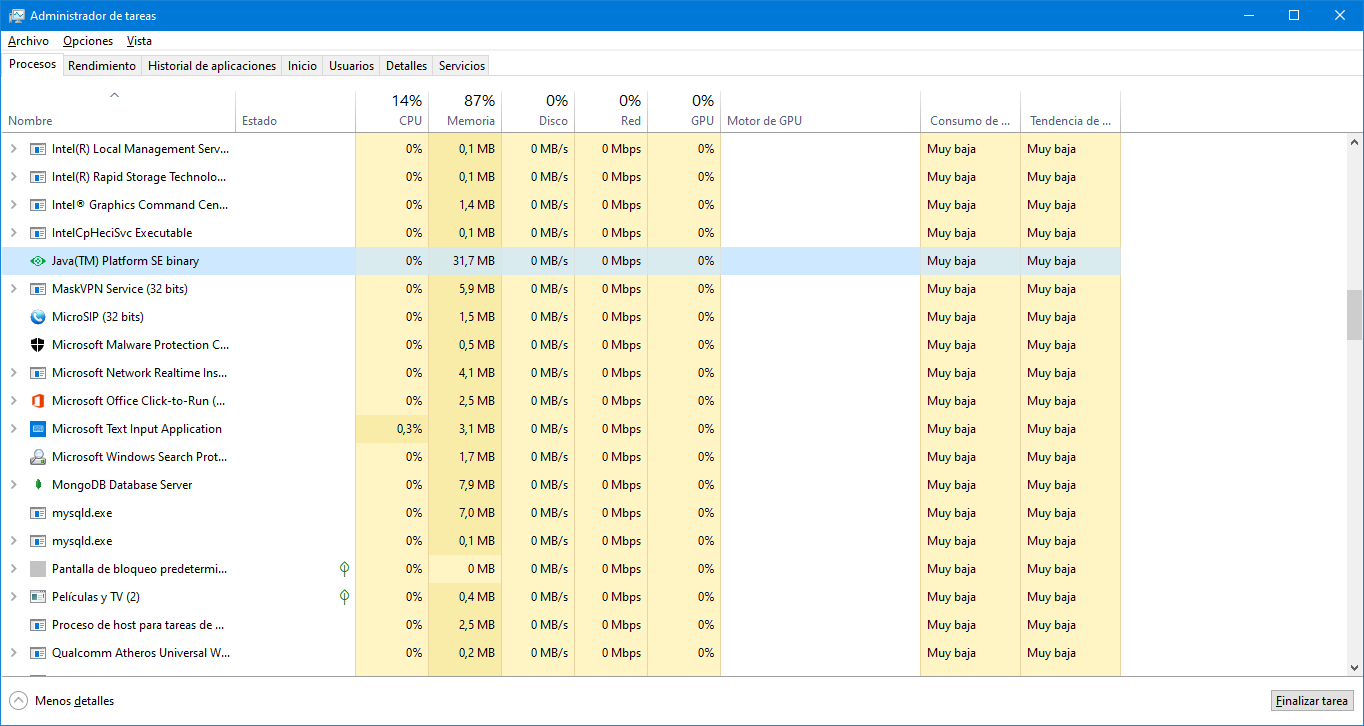1364x726 pixels.
Task: Switch to the Inicio tab
Action: (302, 66)
